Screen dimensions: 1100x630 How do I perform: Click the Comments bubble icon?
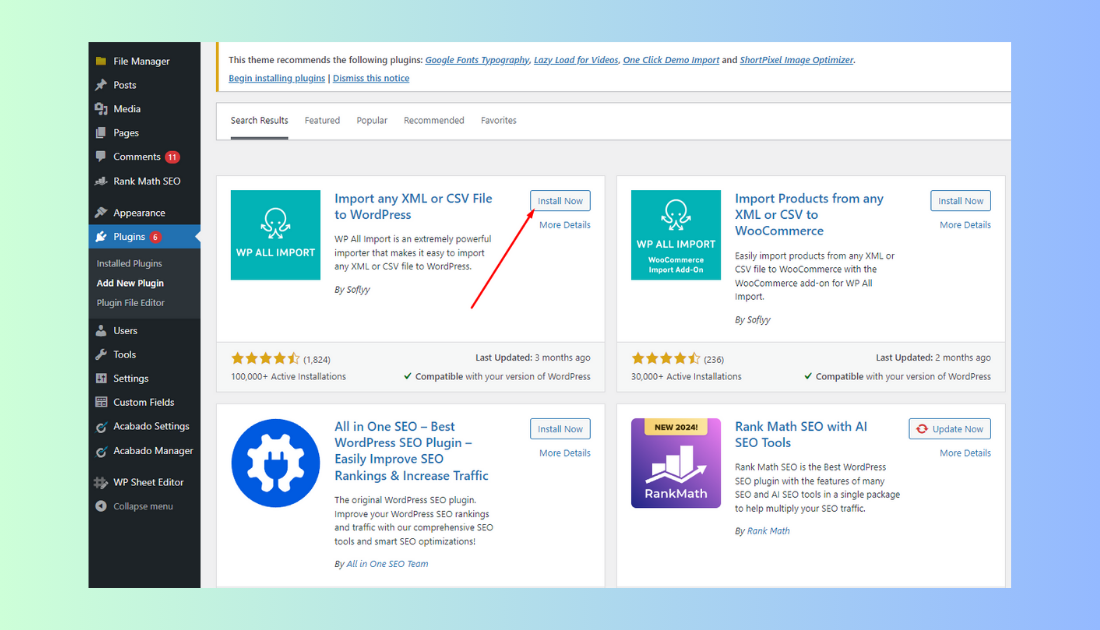[x=101, y=156]
